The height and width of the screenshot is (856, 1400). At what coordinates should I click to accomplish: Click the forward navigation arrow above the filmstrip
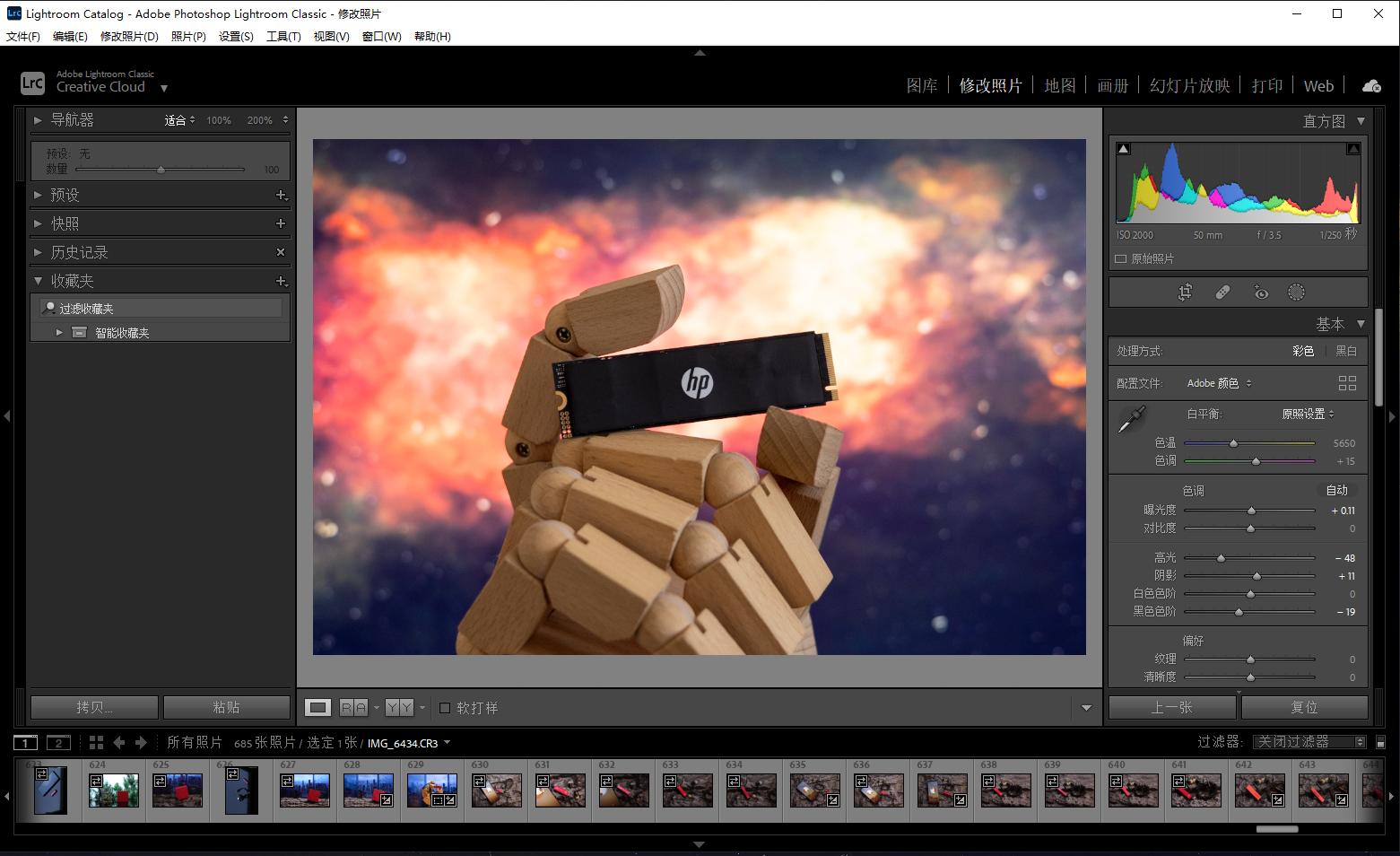(142, 742)
